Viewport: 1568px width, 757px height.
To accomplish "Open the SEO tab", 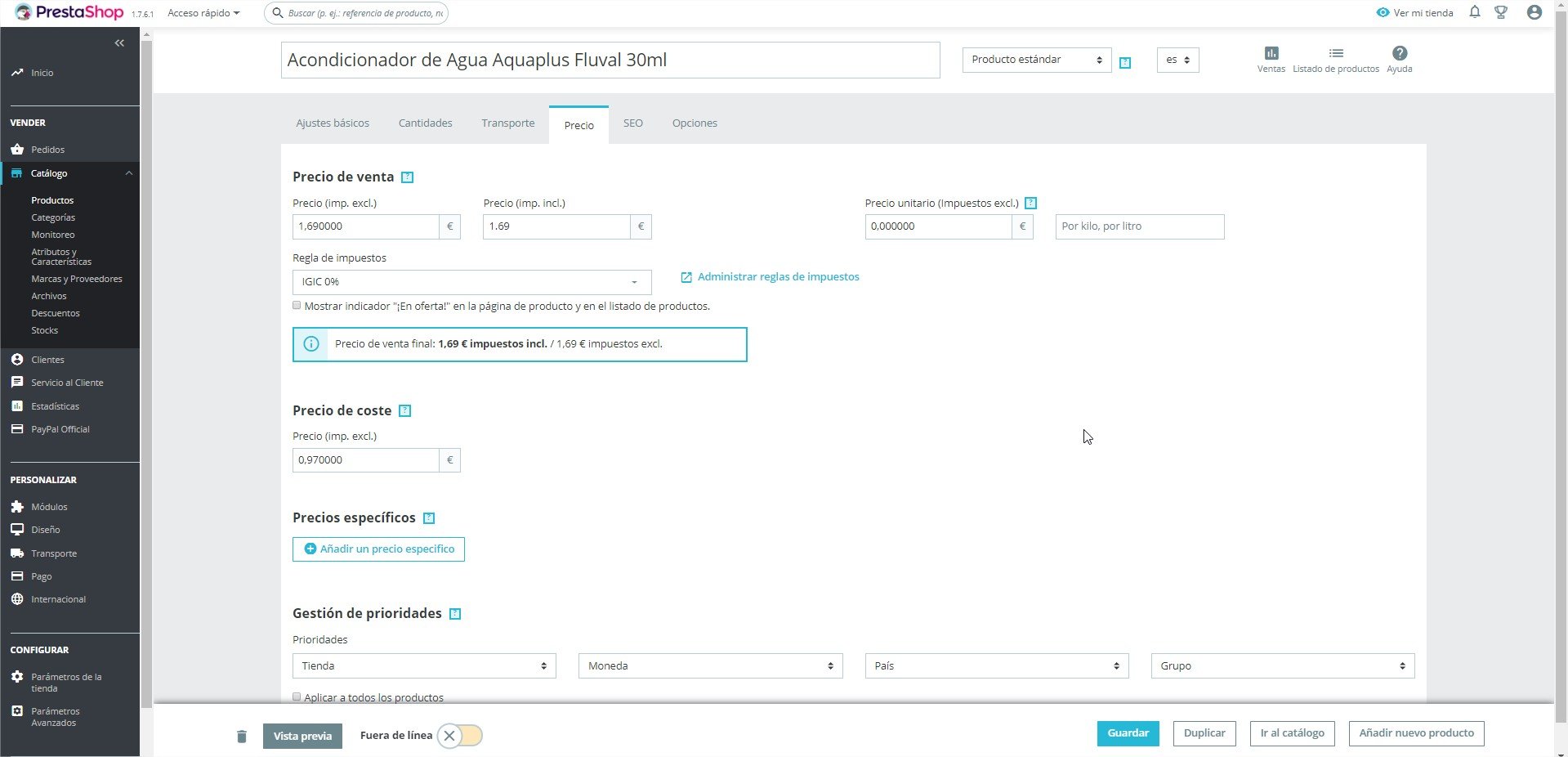I will (x=632, y=123).
